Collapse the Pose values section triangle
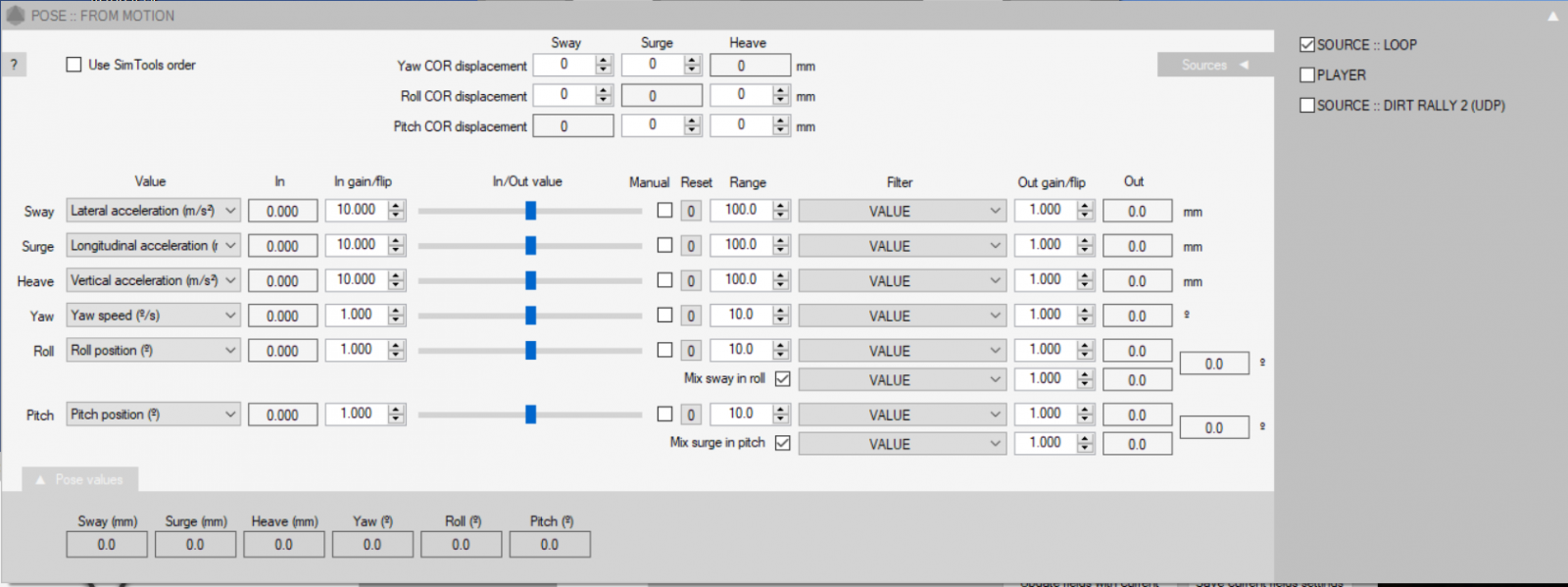The width and height of the screenshot is (1568, 587). (x=40, y=480)
